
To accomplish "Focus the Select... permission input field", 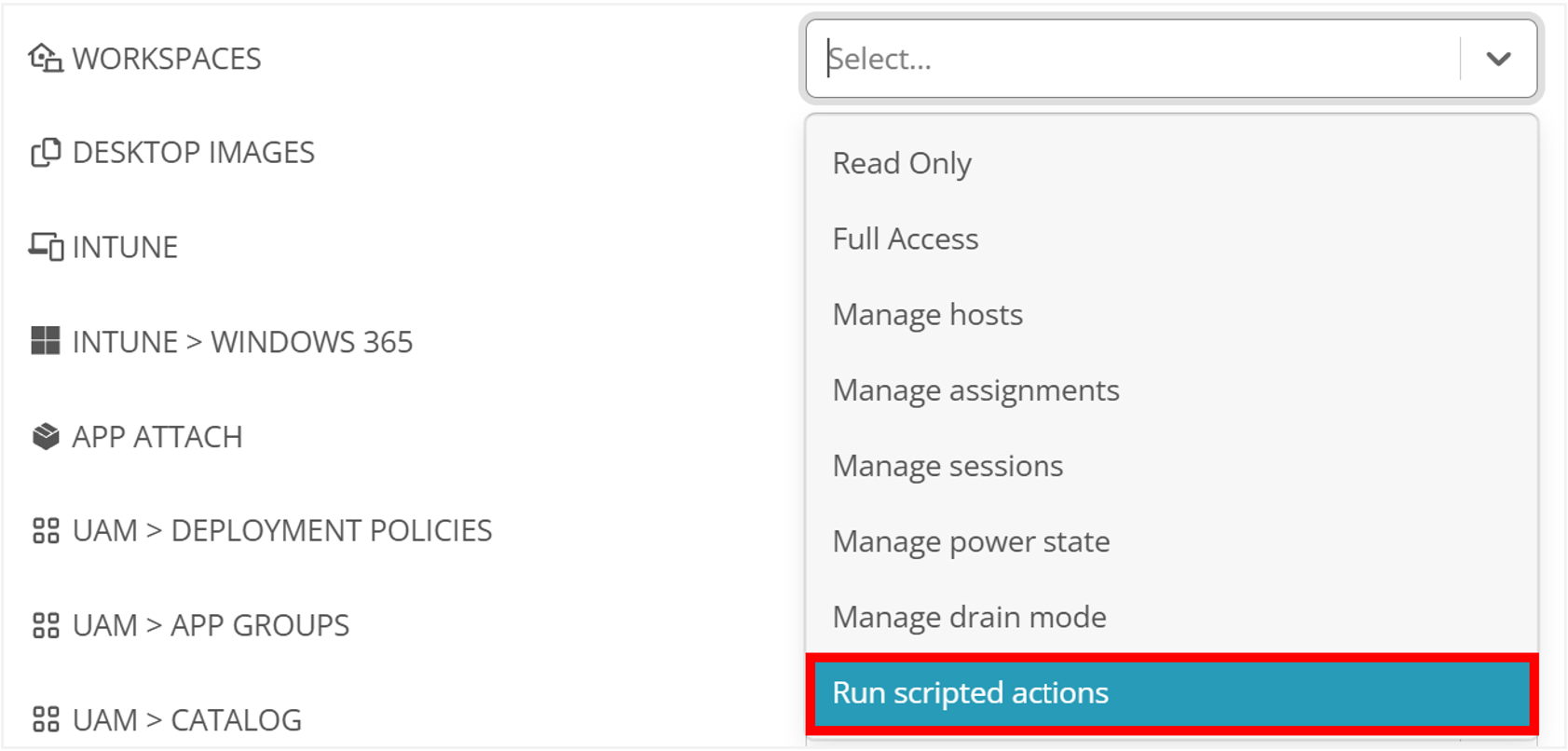I will (x=1137, y=59).
